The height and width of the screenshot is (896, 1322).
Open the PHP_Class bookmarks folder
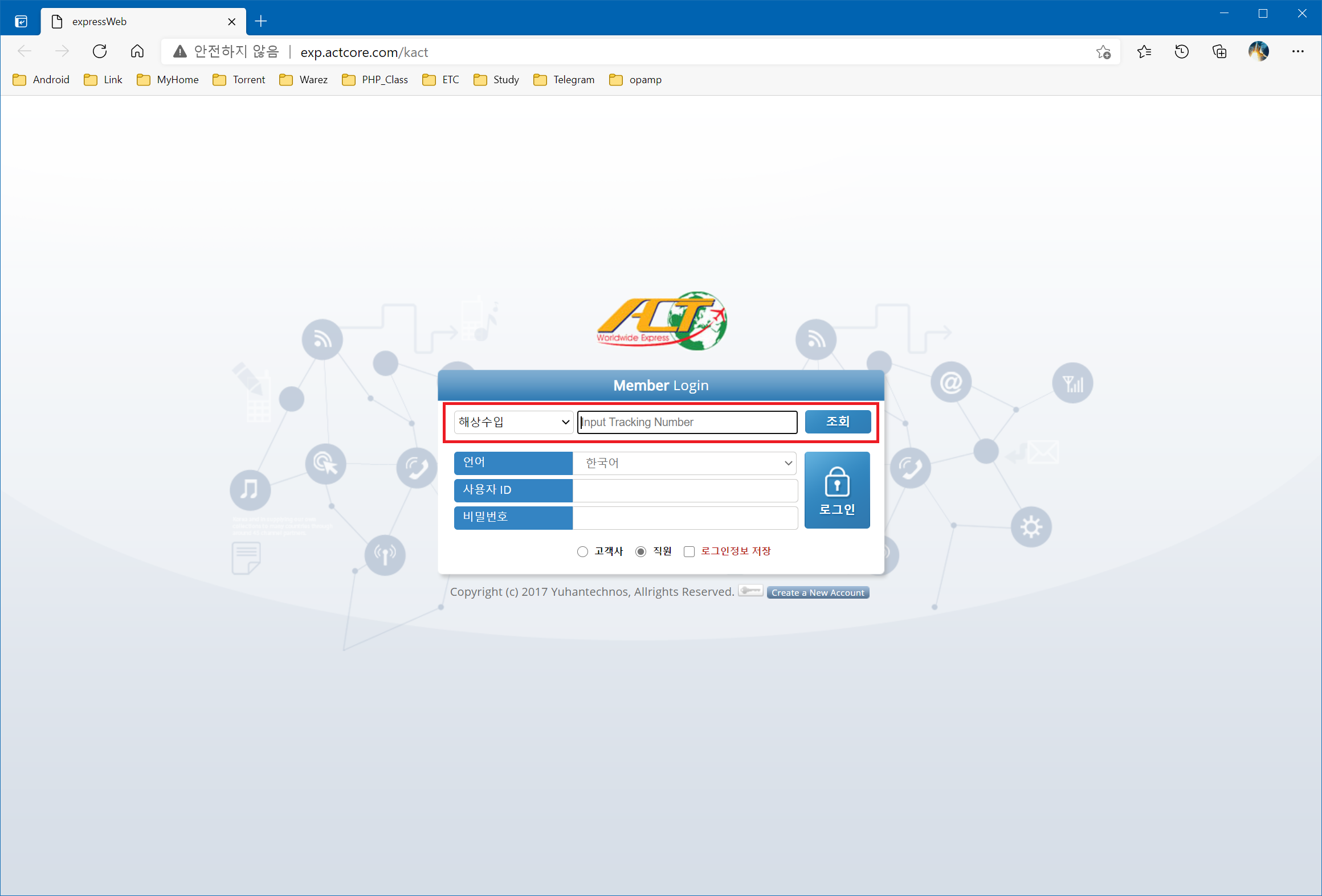tap(375, 80)
